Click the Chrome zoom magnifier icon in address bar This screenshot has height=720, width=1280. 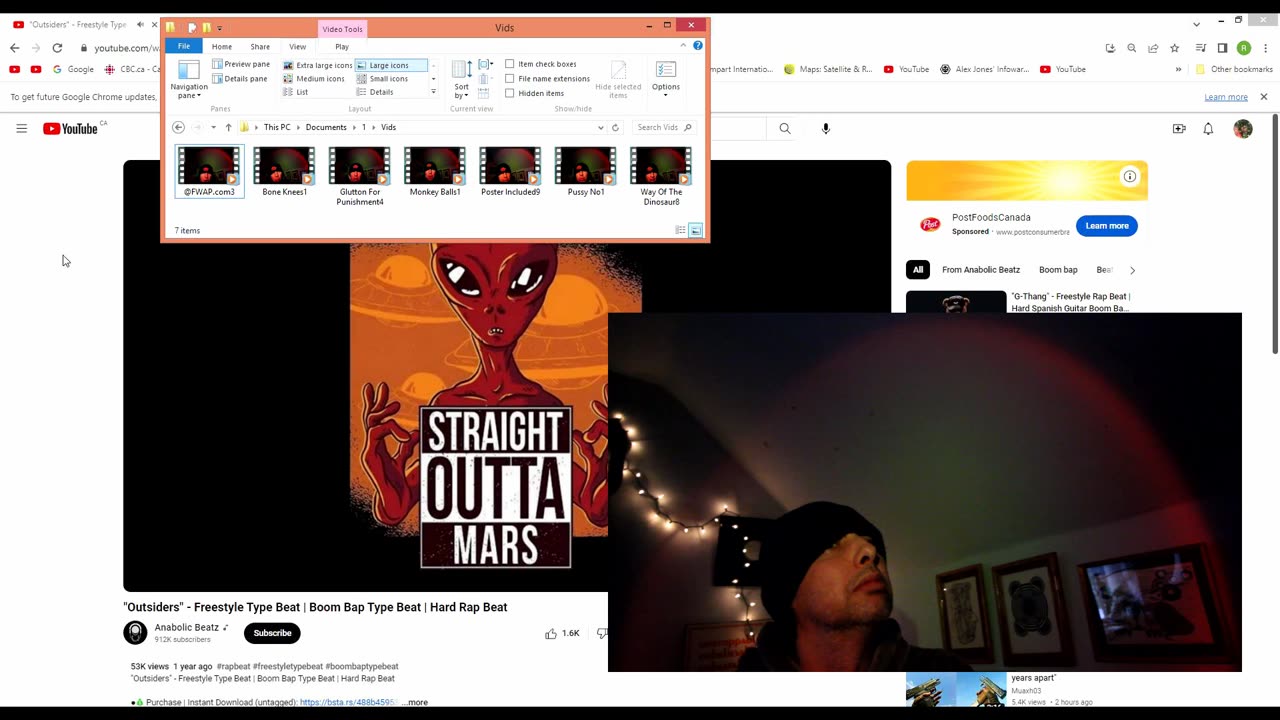(x=1132, y=48)
